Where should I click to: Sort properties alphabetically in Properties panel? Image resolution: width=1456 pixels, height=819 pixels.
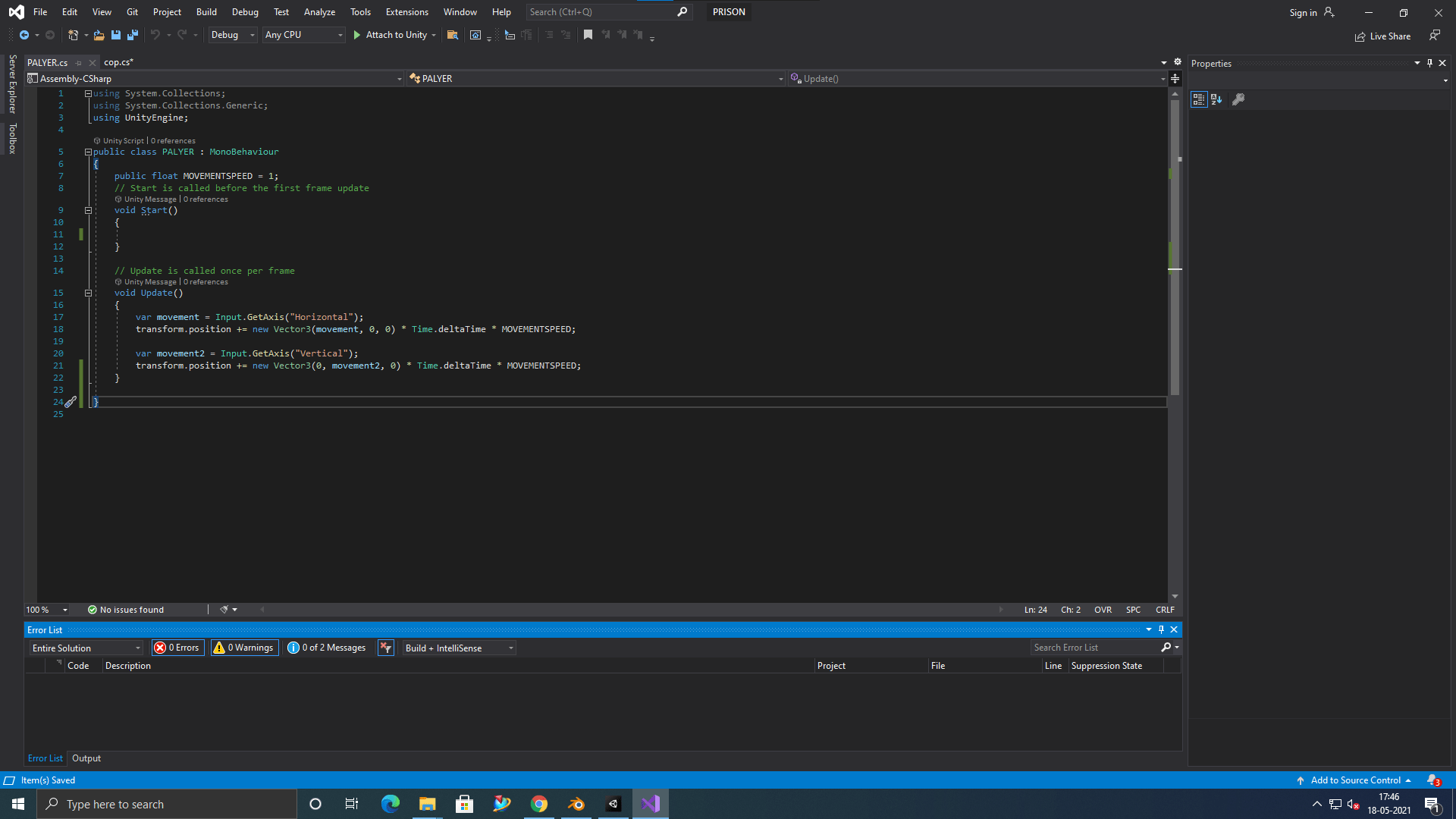[x=1217, y=99]
